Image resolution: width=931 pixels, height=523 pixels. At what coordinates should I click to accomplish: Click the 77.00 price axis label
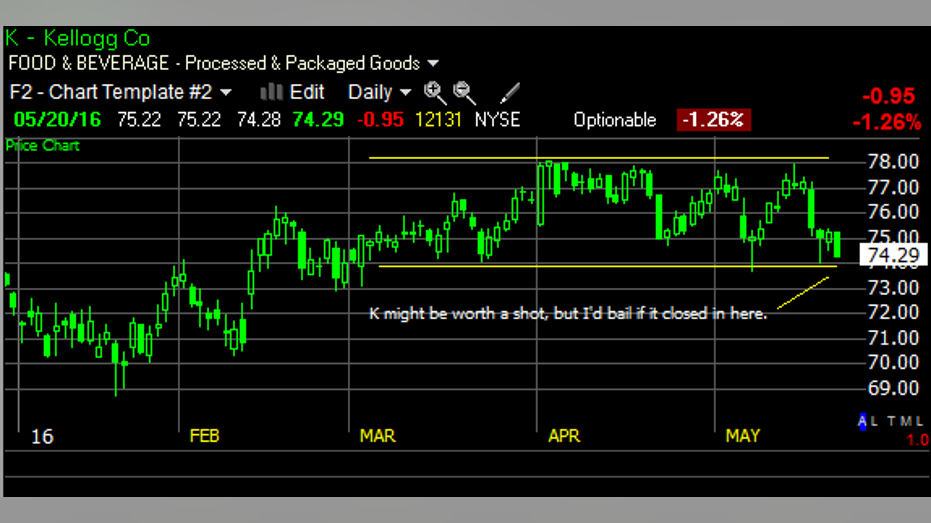pos(893,188)
